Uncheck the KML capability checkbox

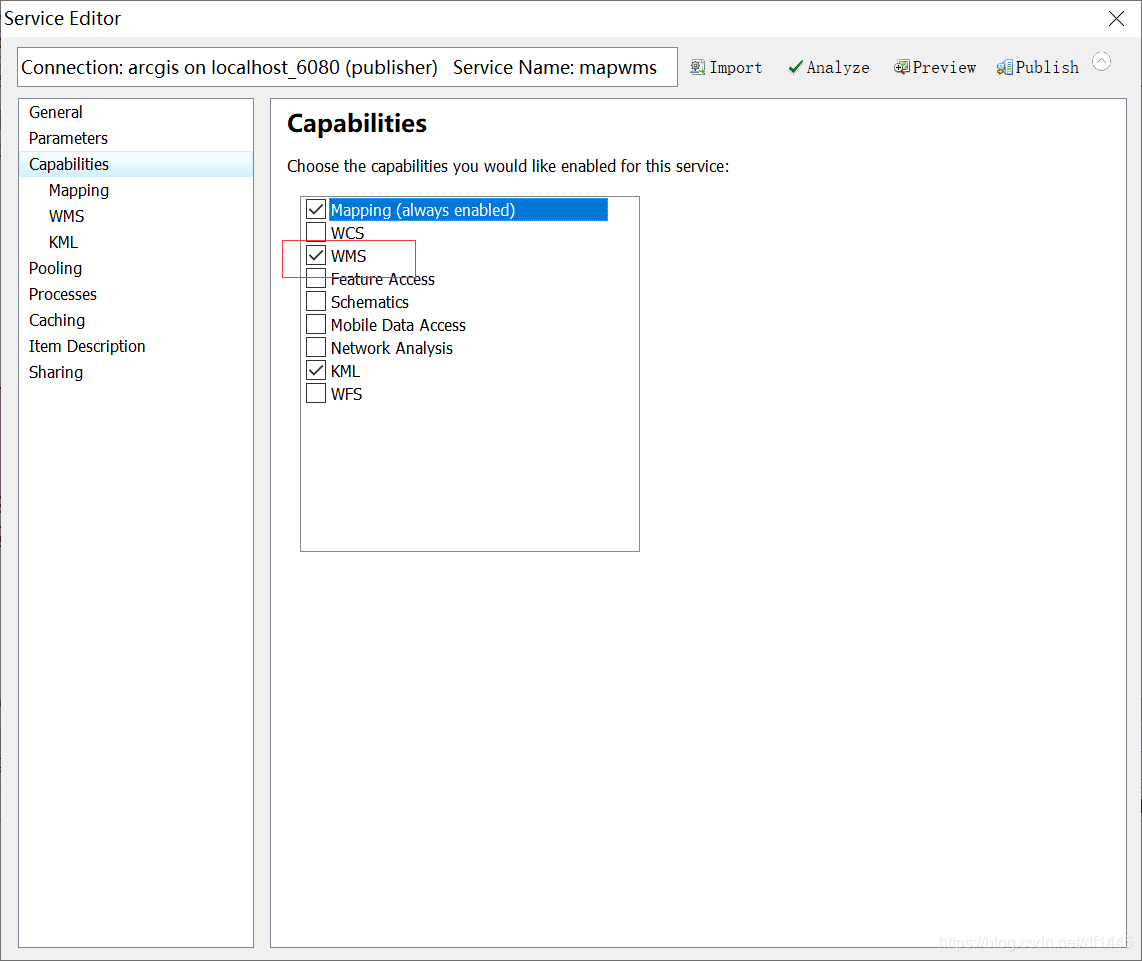click(315, 370)
